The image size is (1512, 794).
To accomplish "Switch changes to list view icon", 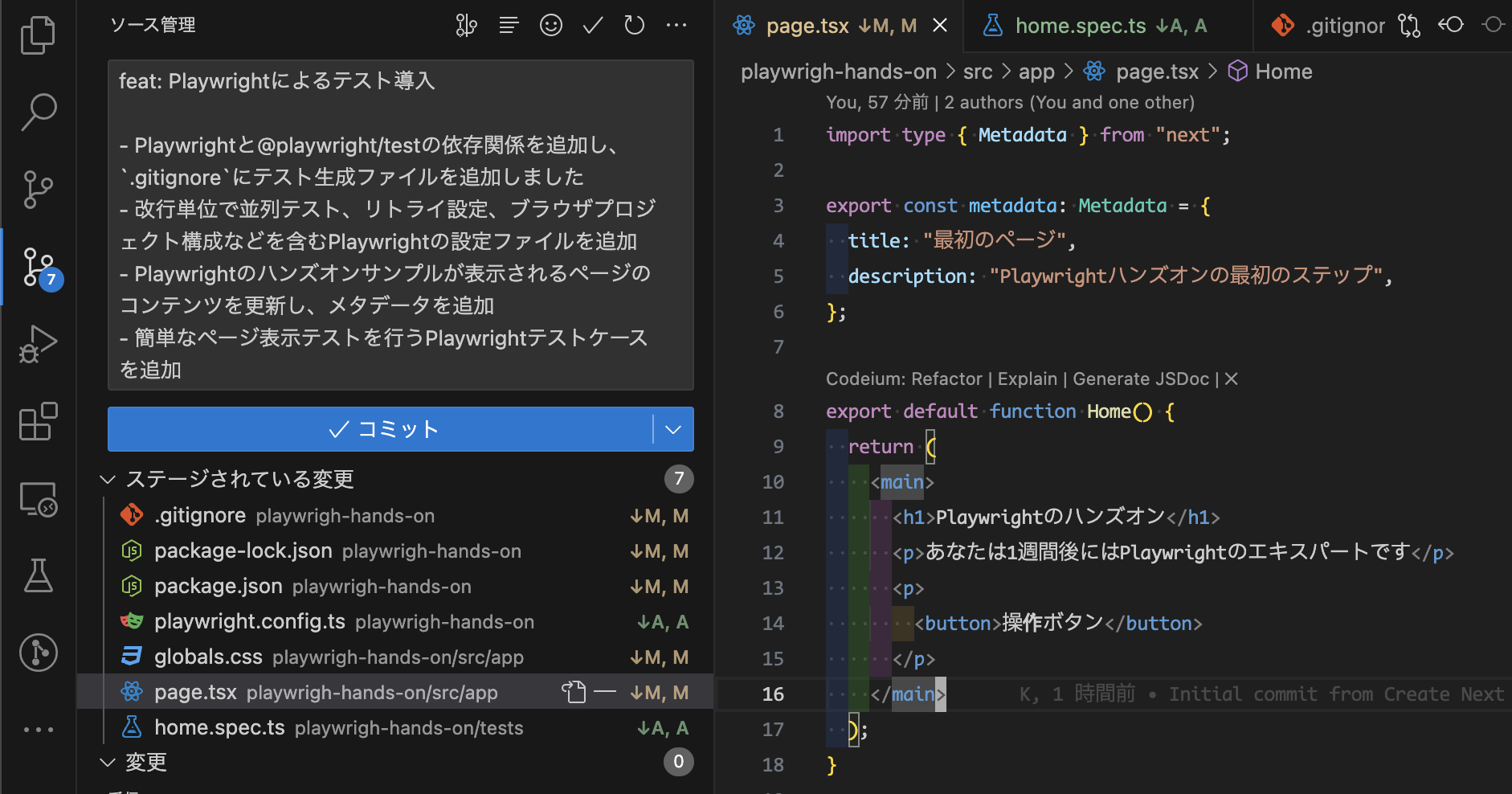I will (509, 25).
